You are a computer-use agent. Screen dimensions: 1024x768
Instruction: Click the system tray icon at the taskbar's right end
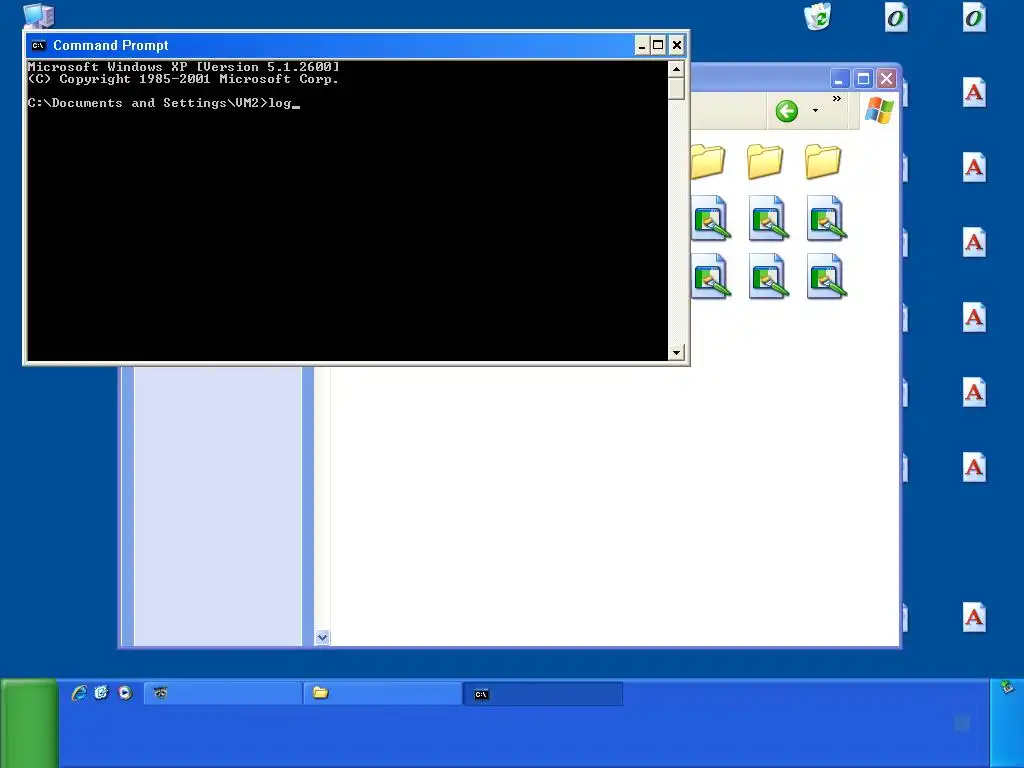click(x=1007, y=686)
